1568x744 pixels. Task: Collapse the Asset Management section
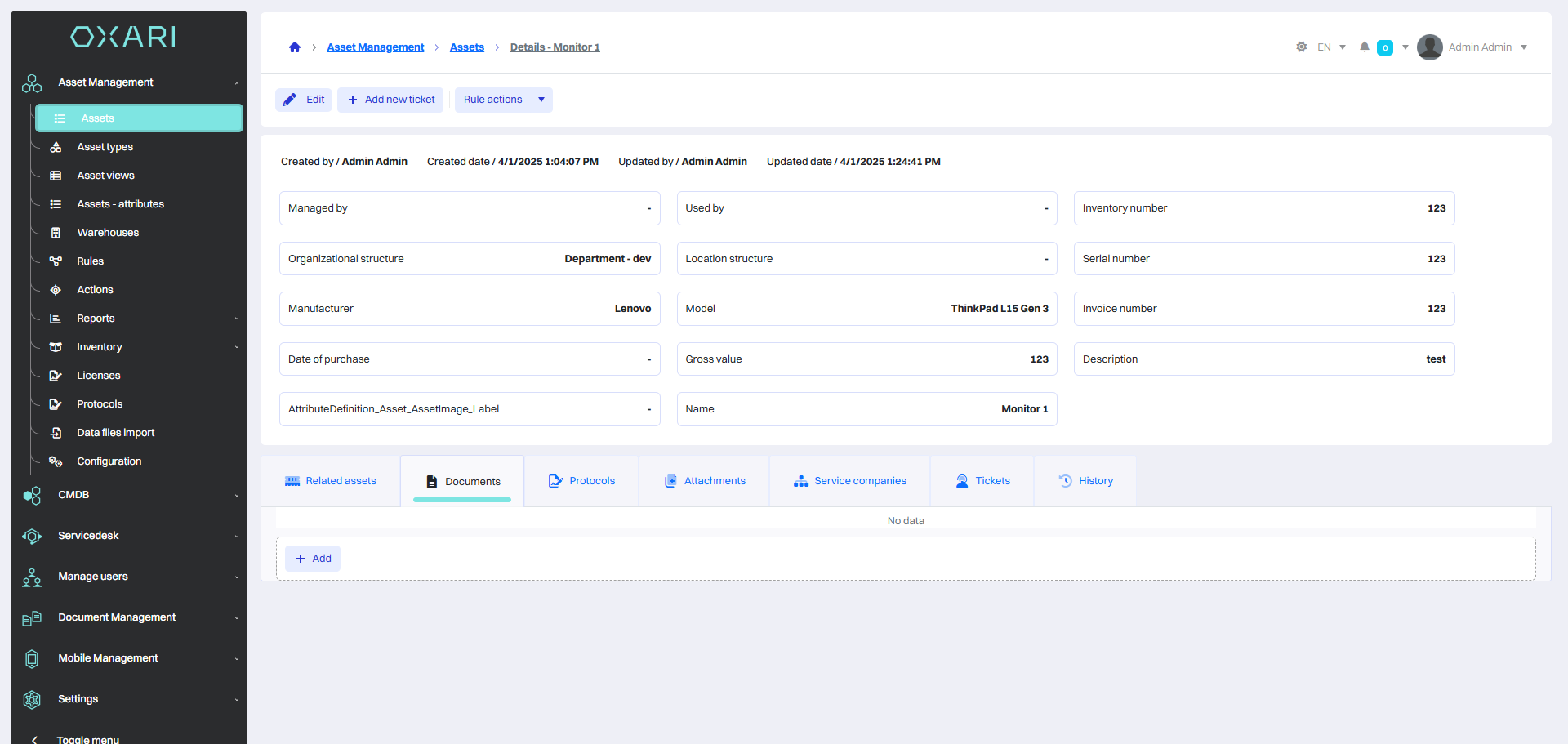(237, 83)
